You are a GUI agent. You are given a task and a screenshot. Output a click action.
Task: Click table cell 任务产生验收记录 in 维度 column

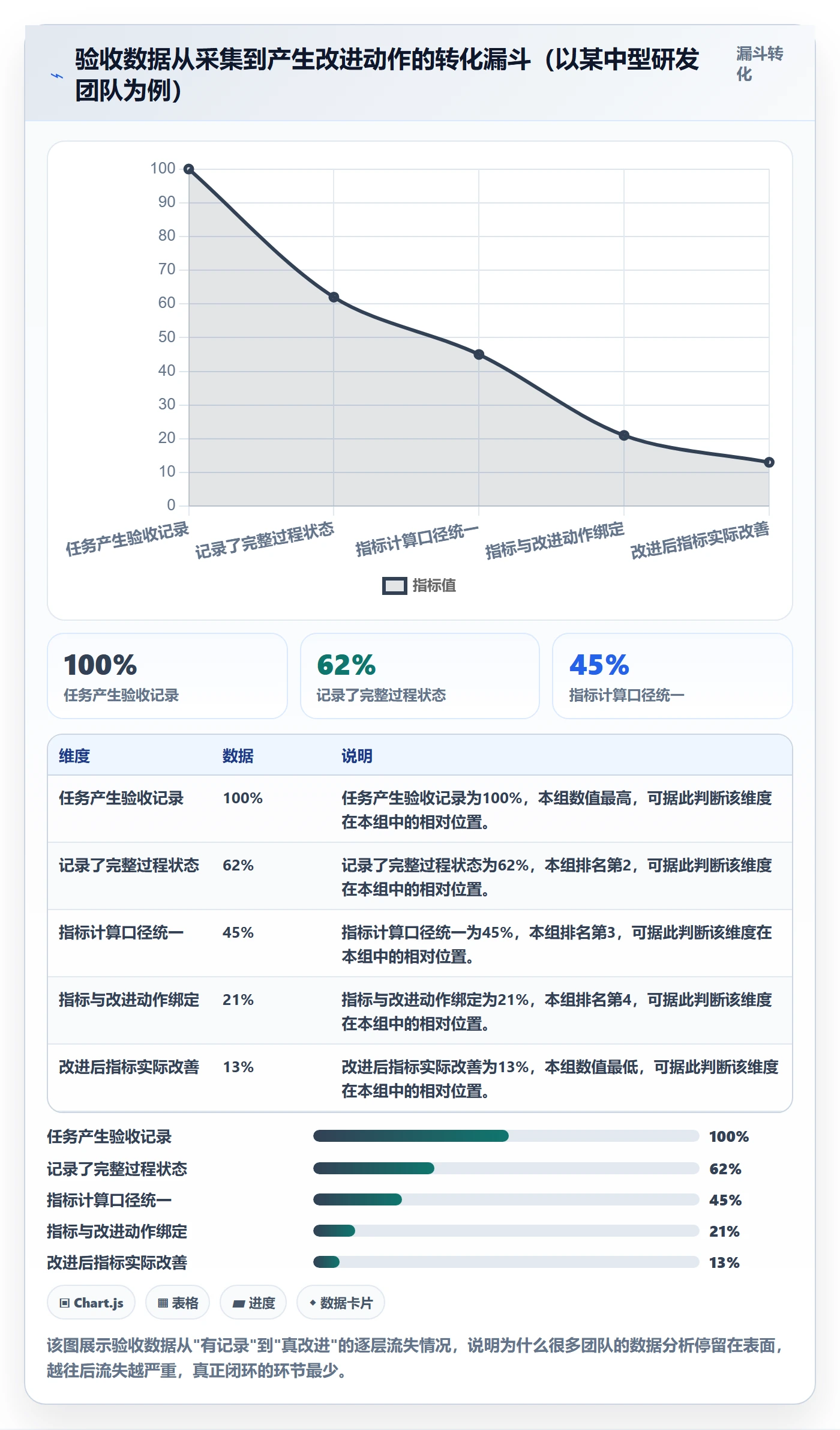(121, 798)
